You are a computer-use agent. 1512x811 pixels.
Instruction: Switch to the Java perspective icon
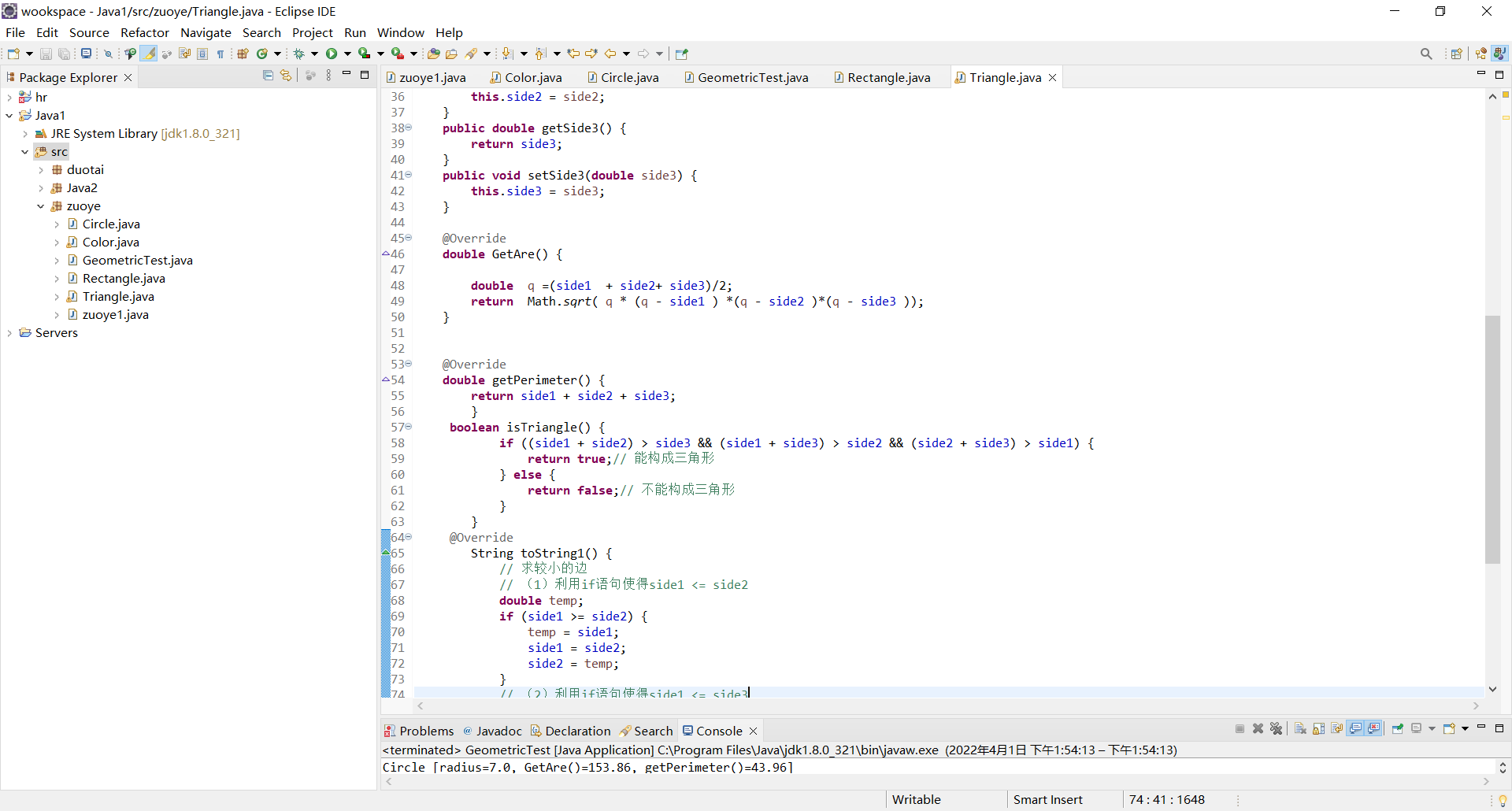(x=1499, y=54)
